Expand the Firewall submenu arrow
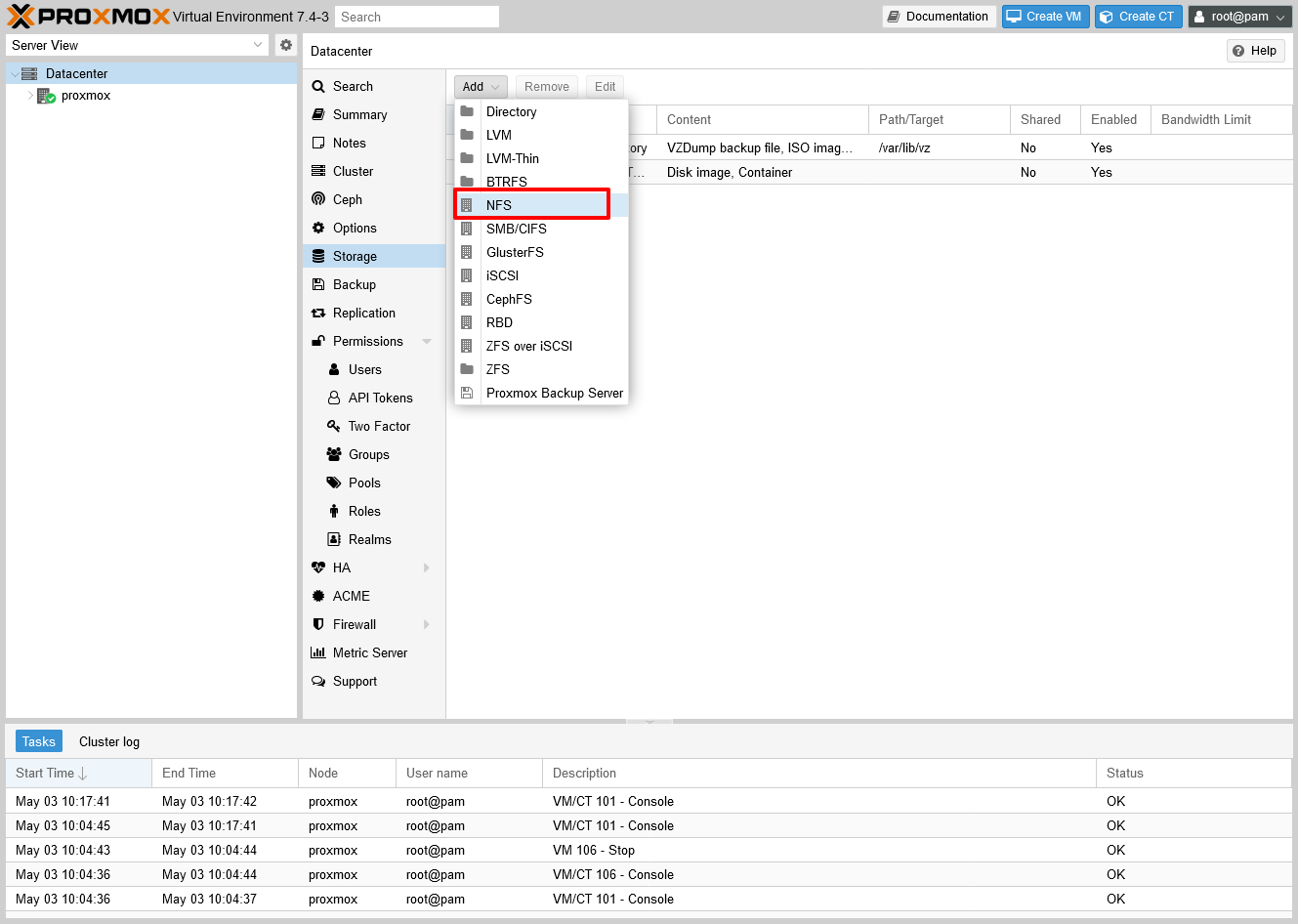This screenshot has width=1298, height=924. click(x=427, y=624)
